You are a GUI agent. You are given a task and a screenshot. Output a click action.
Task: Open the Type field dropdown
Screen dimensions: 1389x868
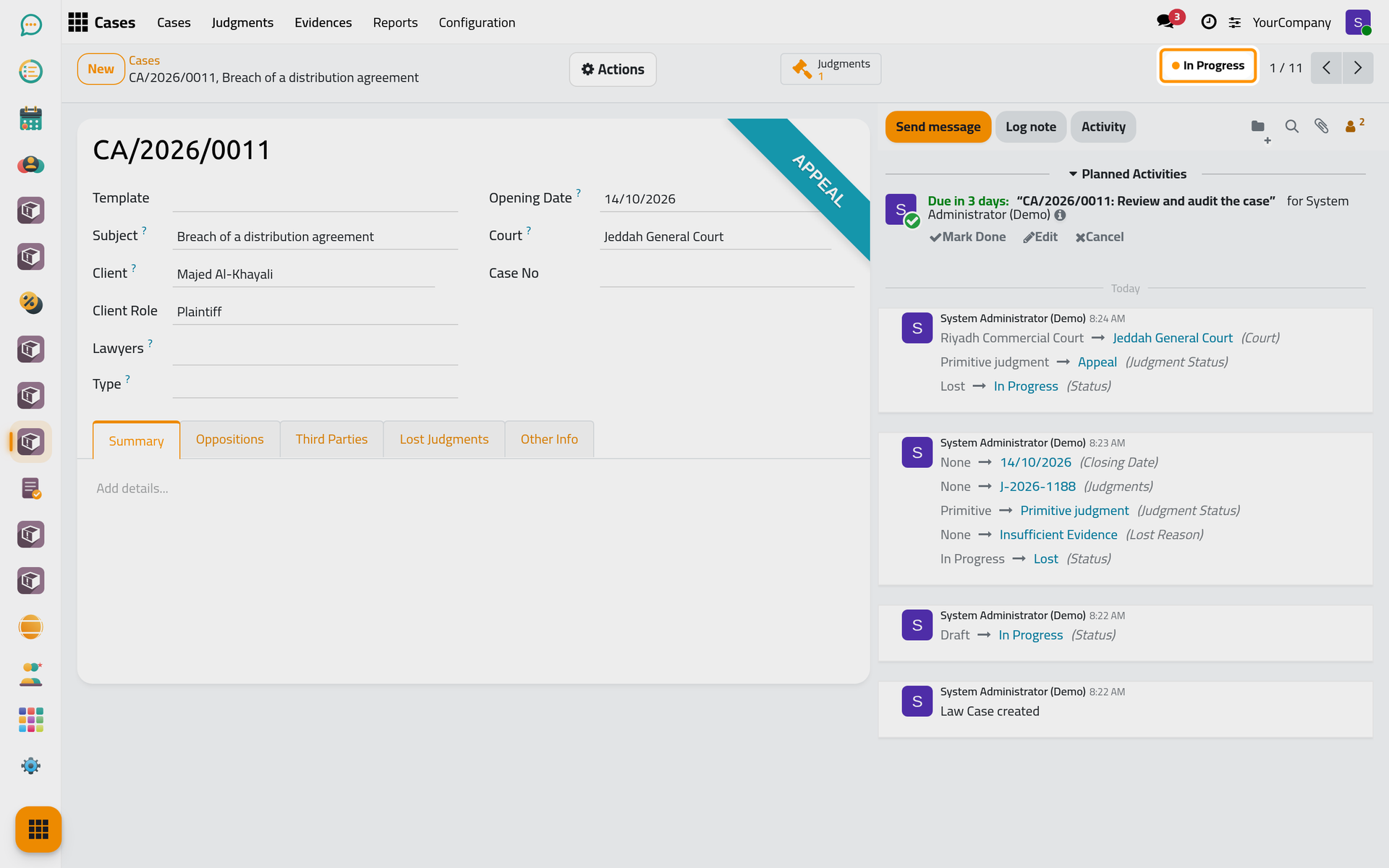[315, 385]
